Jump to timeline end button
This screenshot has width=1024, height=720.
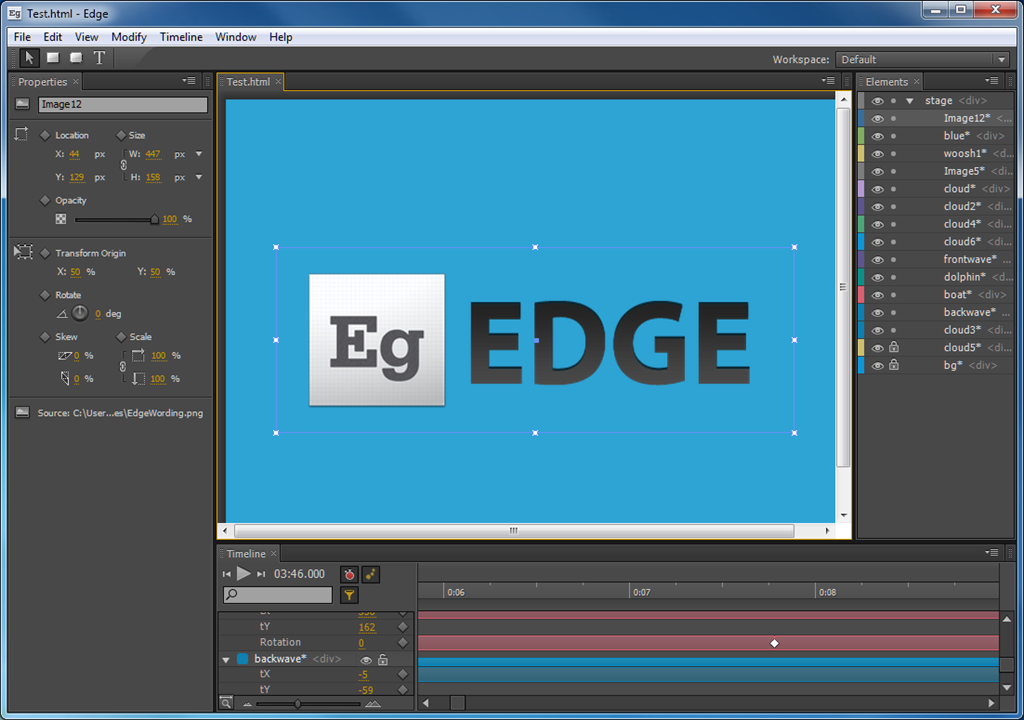[x=261, y=574]
